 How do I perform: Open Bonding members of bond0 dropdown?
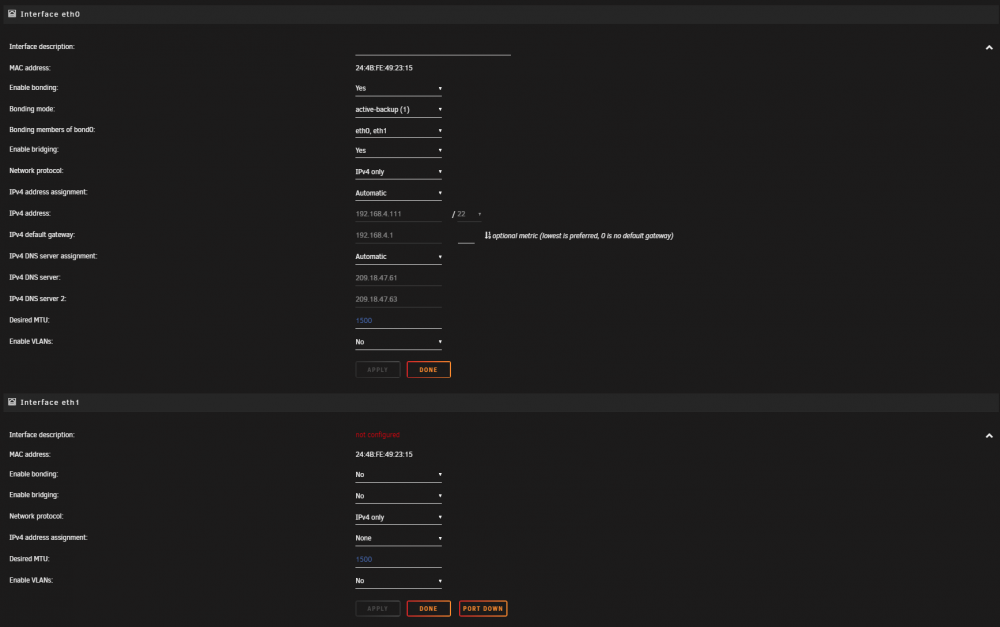pyautogui.click(x=399, y=131)
